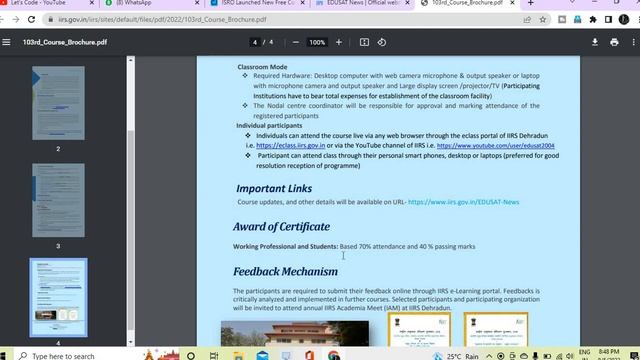Open the PDF viewer more actions menu
The height and width of the screenshot is (360, 640).
tap(633, 42)
